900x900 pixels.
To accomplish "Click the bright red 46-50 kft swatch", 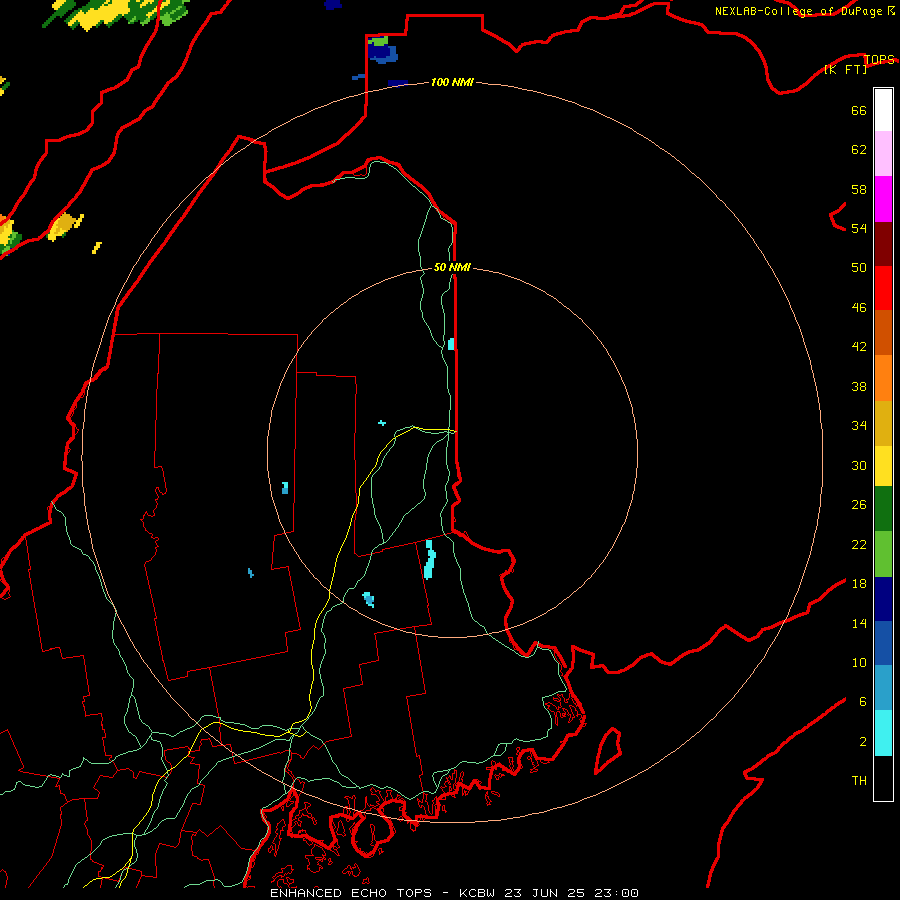I will tap(883, 288).
